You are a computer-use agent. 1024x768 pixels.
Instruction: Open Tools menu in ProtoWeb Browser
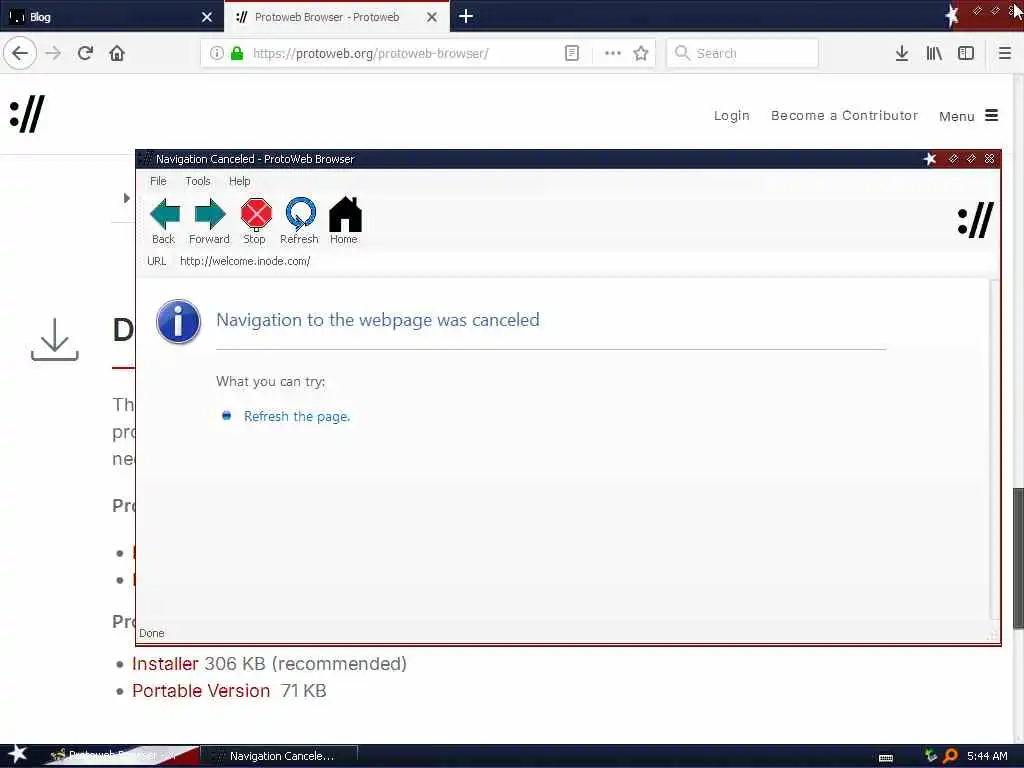197,181
